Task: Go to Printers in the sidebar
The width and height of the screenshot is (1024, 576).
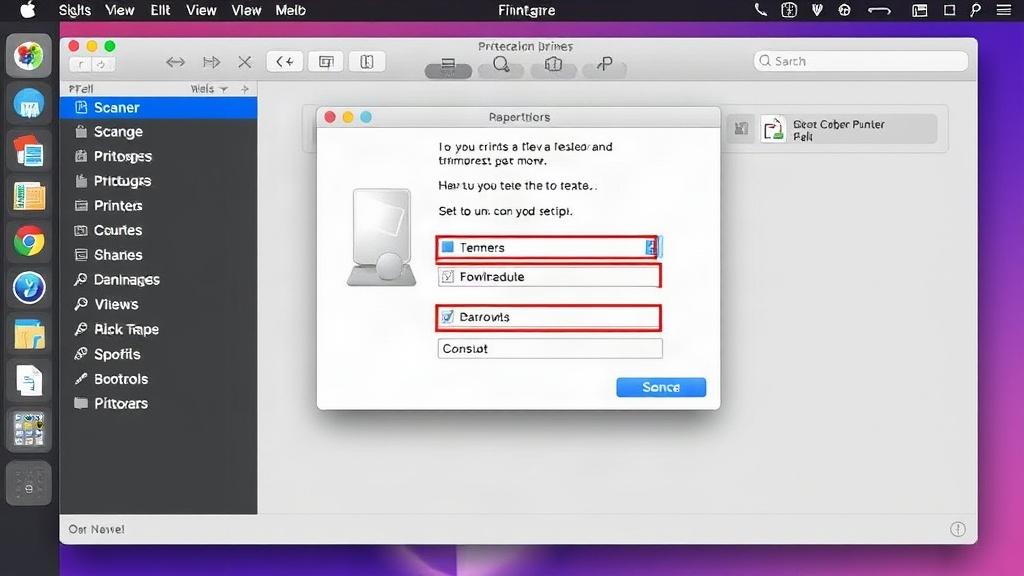Action: (x=158, y=206)
